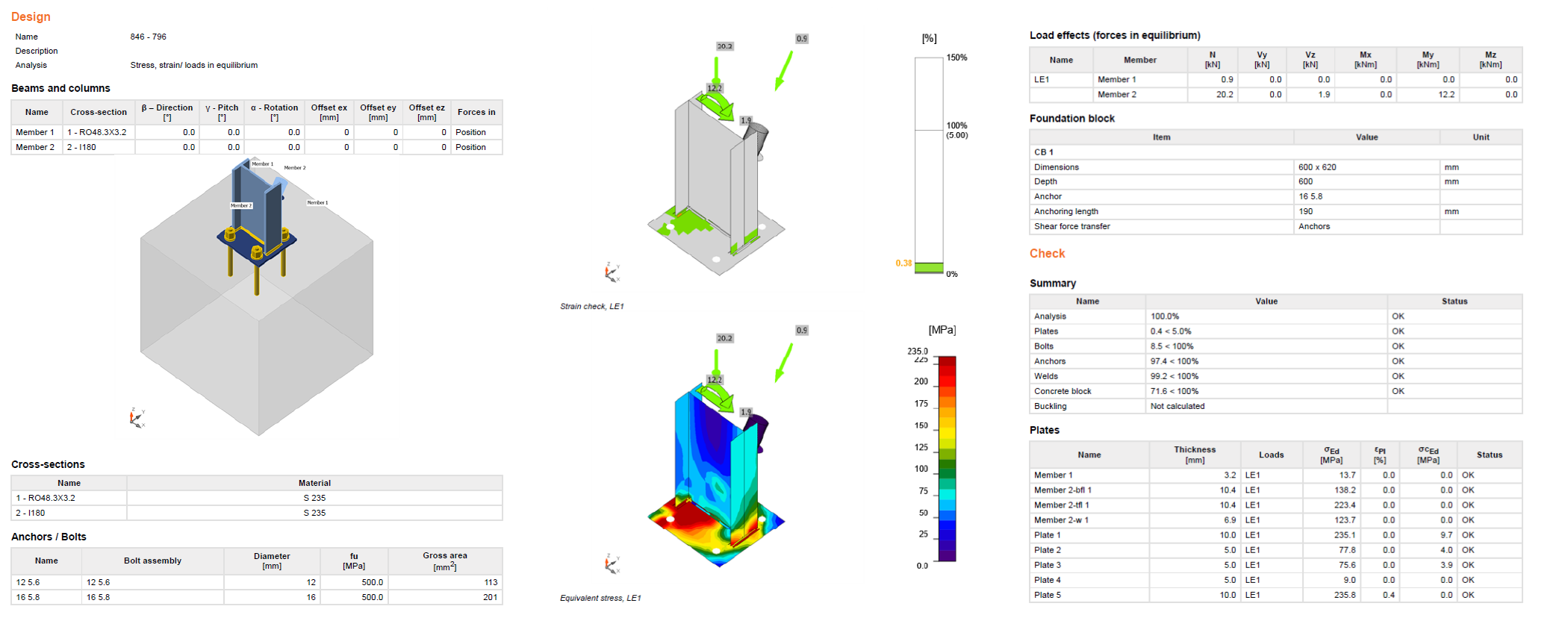This screenshot has width=1568, height=618.
Task: Click the caption "Strain check, LE1"
Action: point(592,306)
